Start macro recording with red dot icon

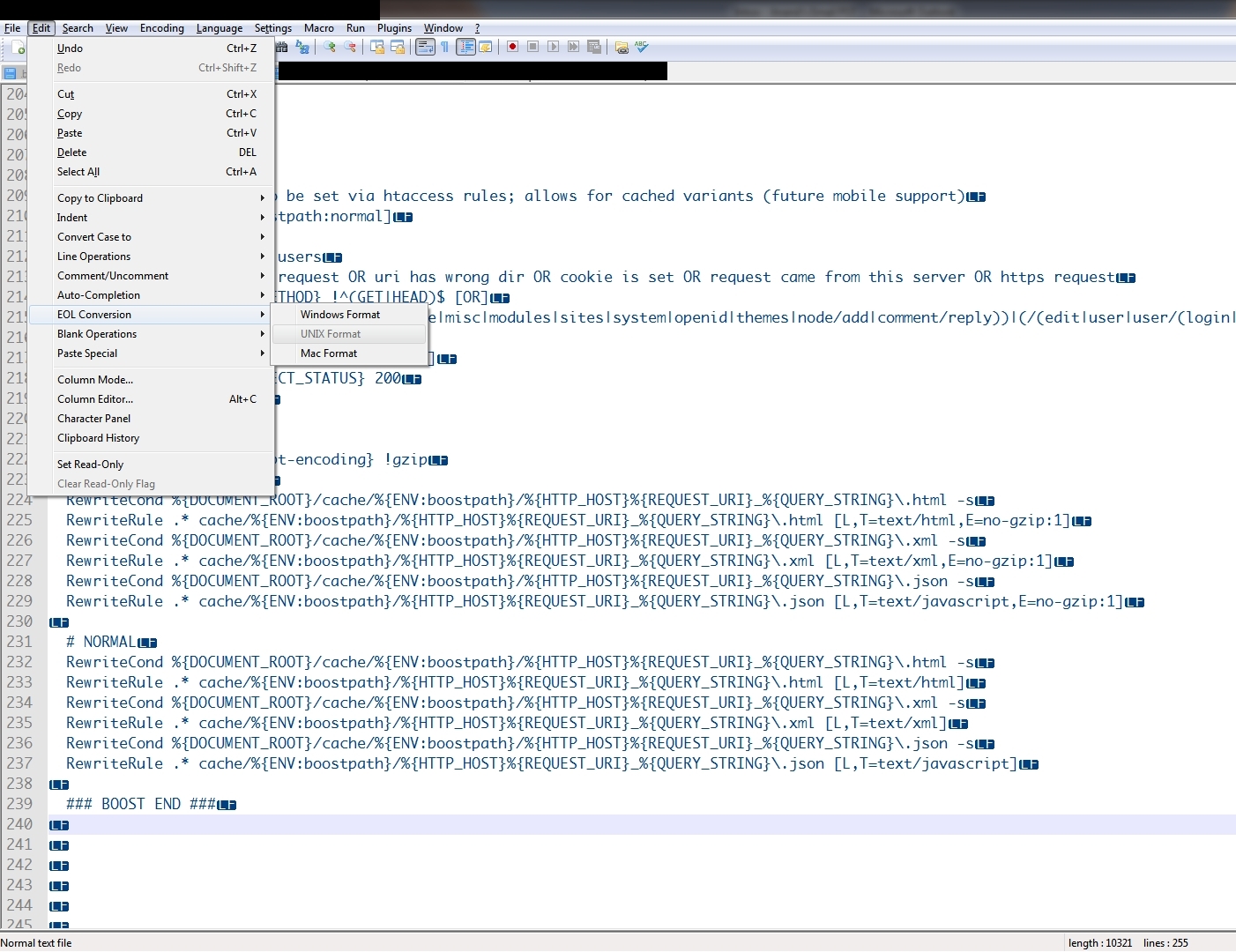point(512,47)
